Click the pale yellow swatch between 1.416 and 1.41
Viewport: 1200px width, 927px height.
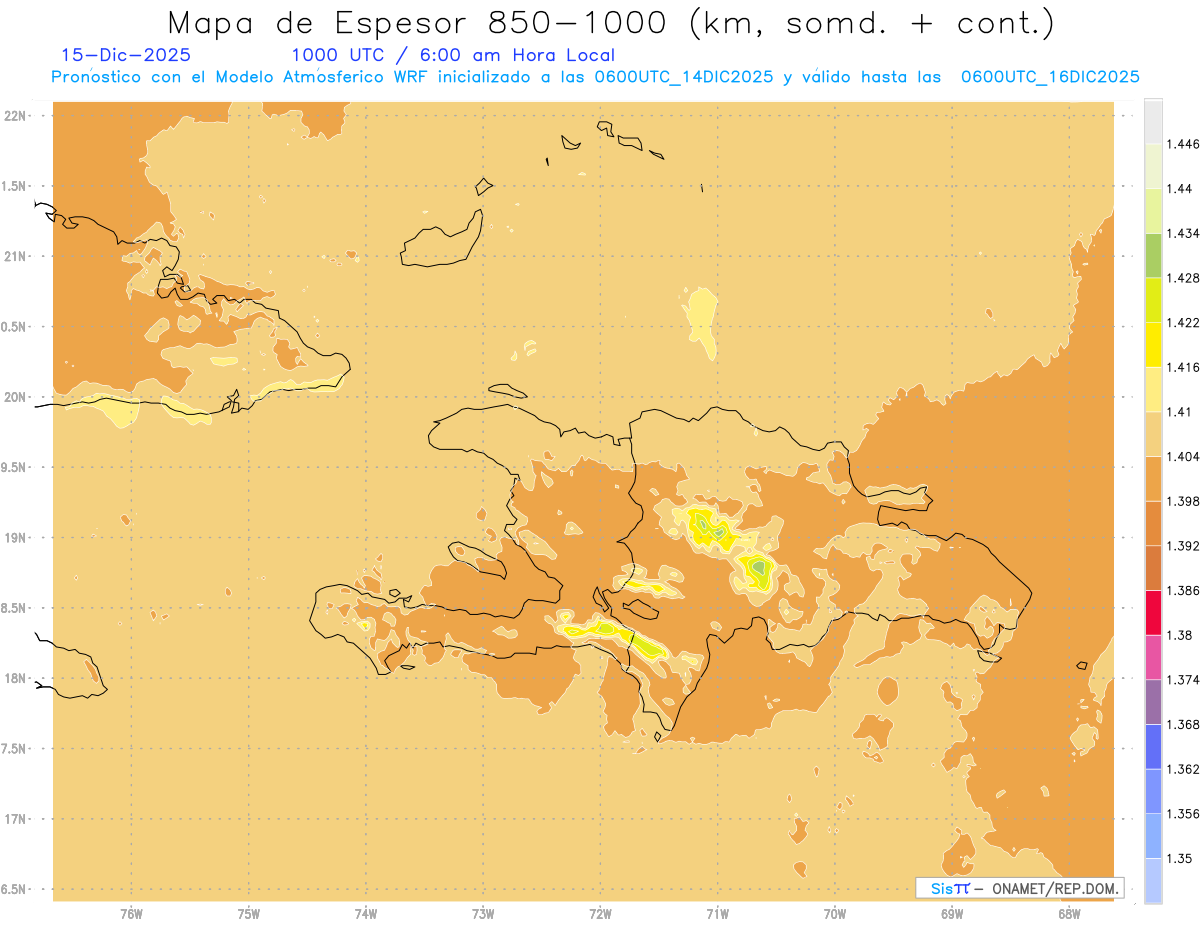[1153, 389]
